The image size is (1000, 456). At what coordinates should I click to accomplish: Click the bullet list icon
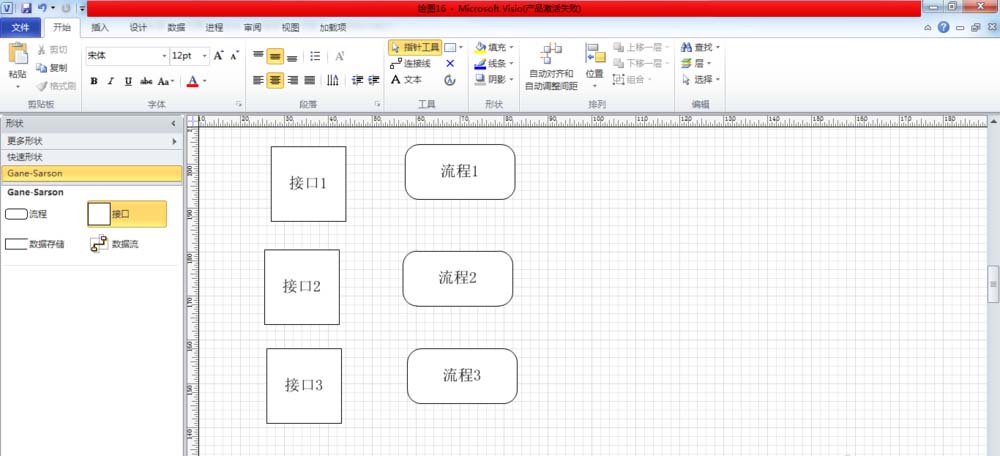(315, 56)
